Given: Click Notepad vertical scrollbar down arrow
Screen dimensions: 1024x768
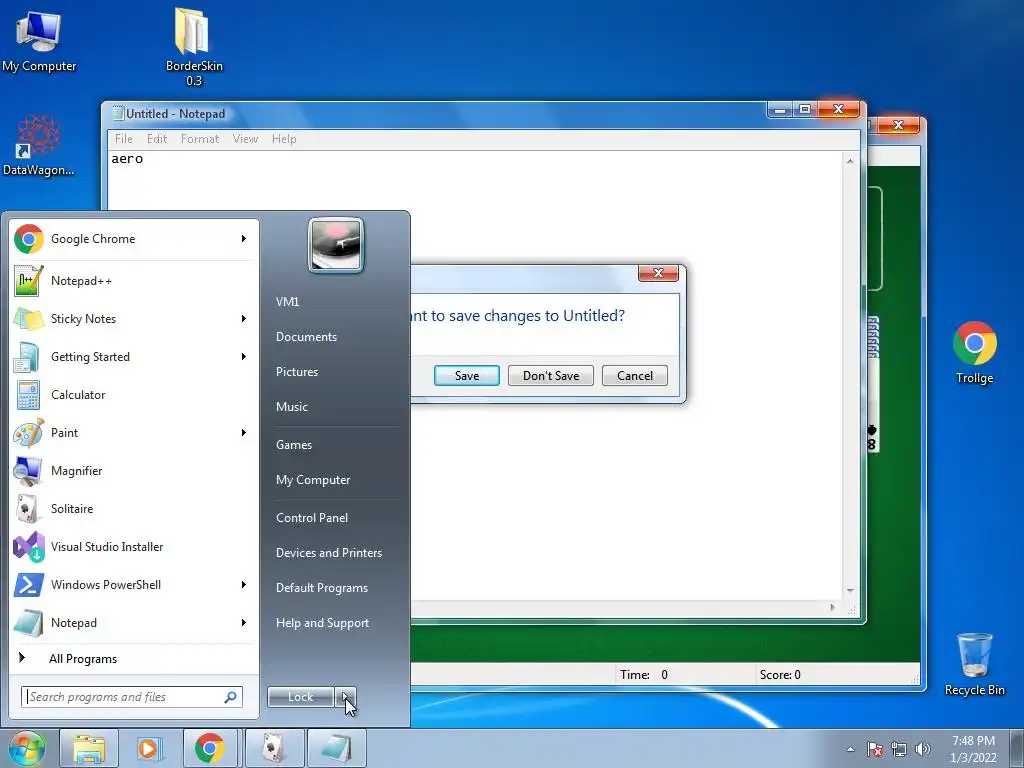Looking at the screenshot, I should click(850, 590).
